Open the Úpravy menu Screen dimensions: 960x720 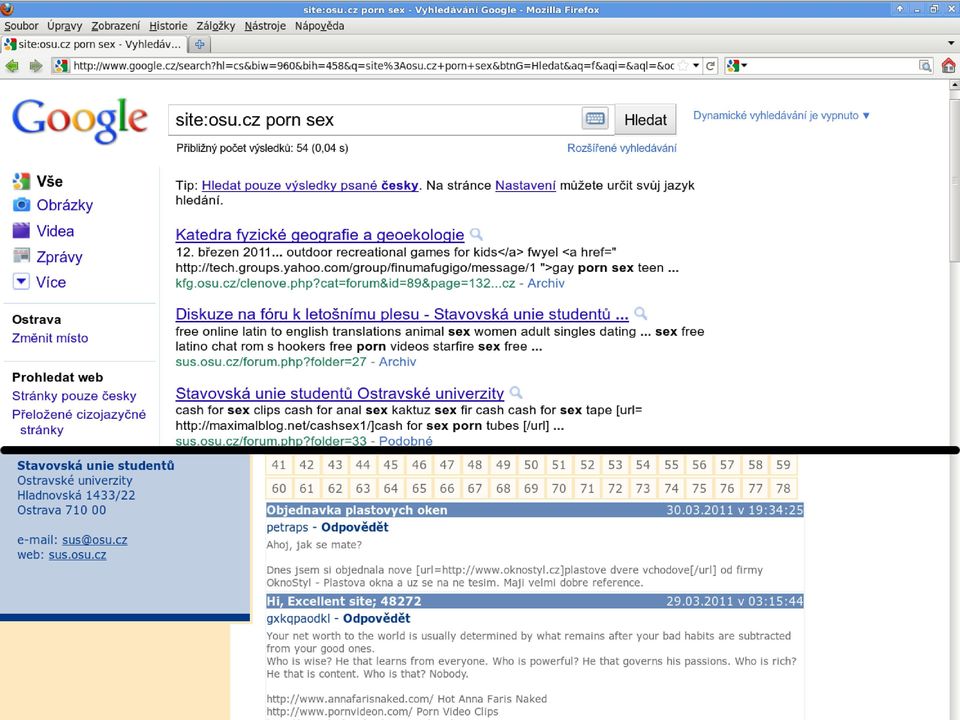click(x=64, y=26)
